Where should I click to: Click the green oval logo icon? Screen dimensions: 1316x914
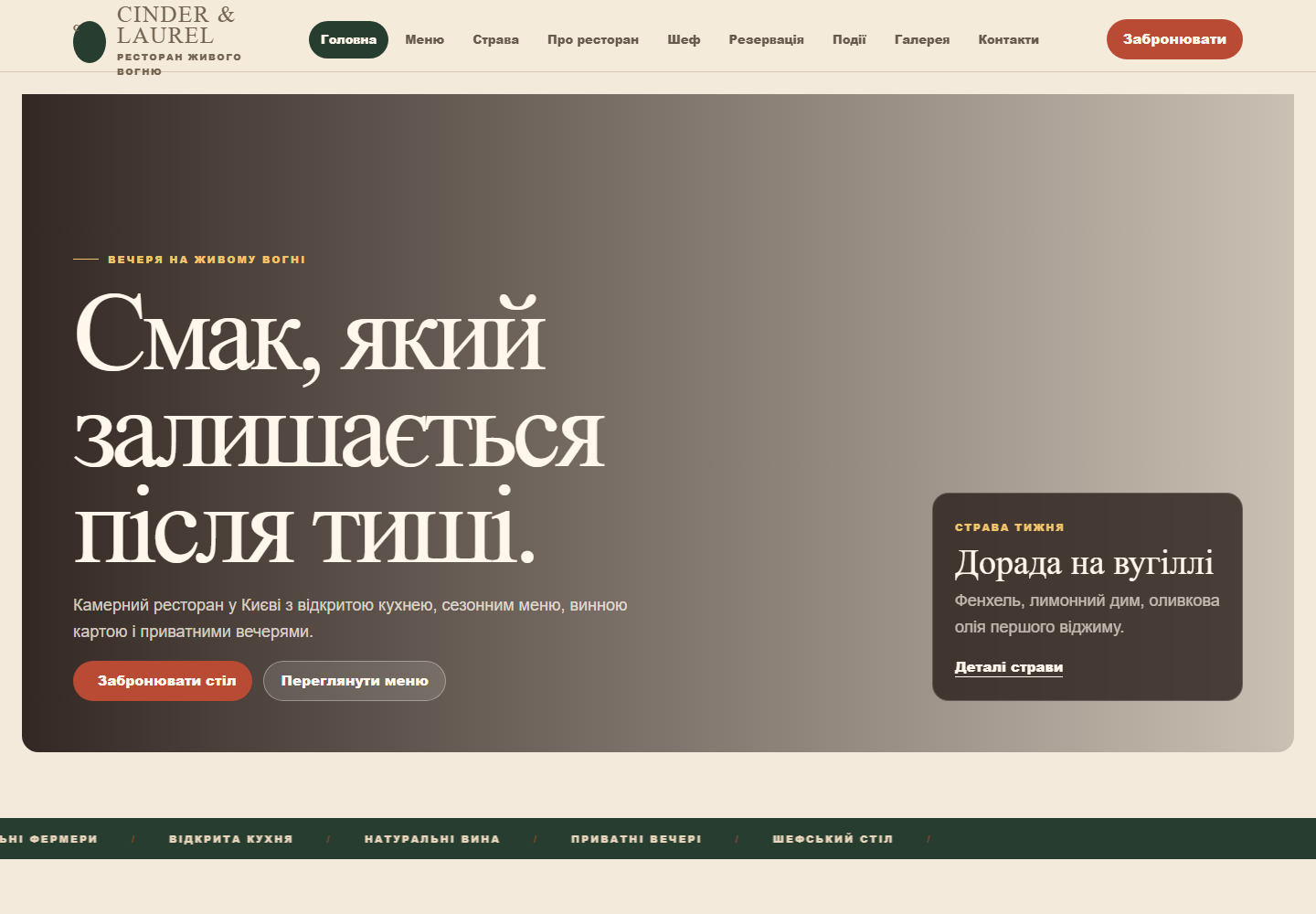tap(90, 42)
